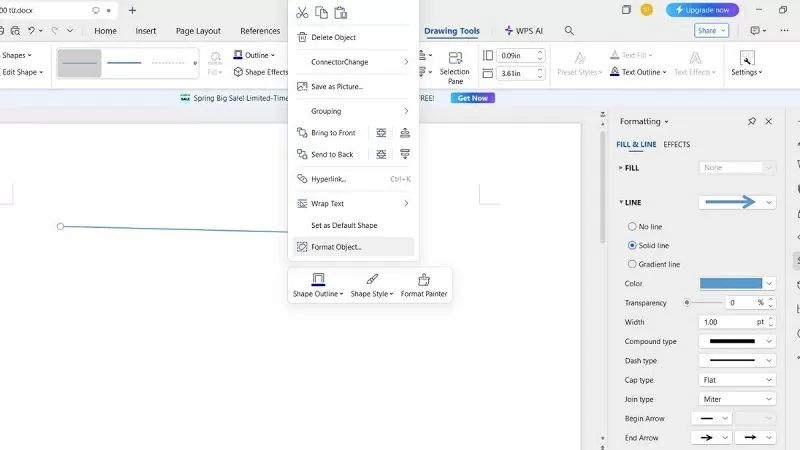Switch to the EFFECTS tab
This screenshot has height=450, width=800.
point(676,145)
